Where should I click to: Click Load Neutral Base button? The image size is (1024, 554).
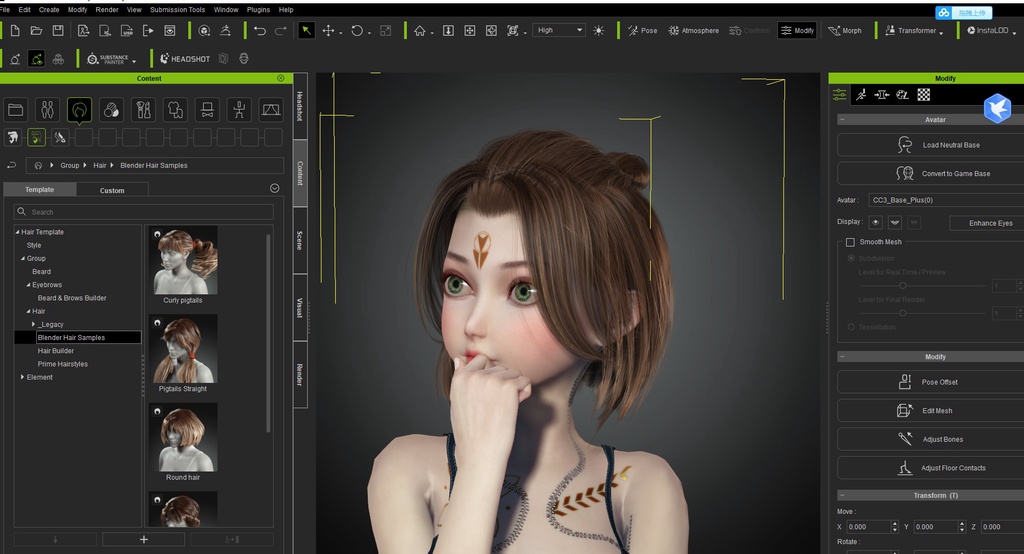(x=931, y=145)
